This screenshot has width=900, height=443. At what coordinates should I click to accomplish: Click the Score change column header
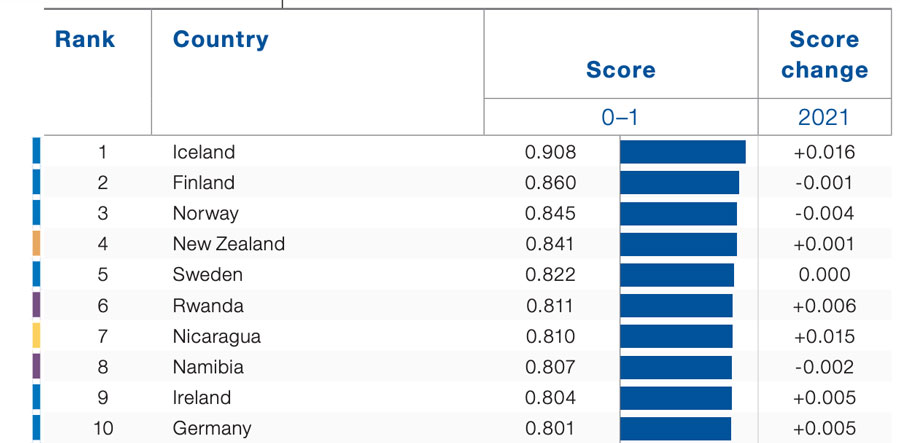pyautogui.click(x=824, y=55)
